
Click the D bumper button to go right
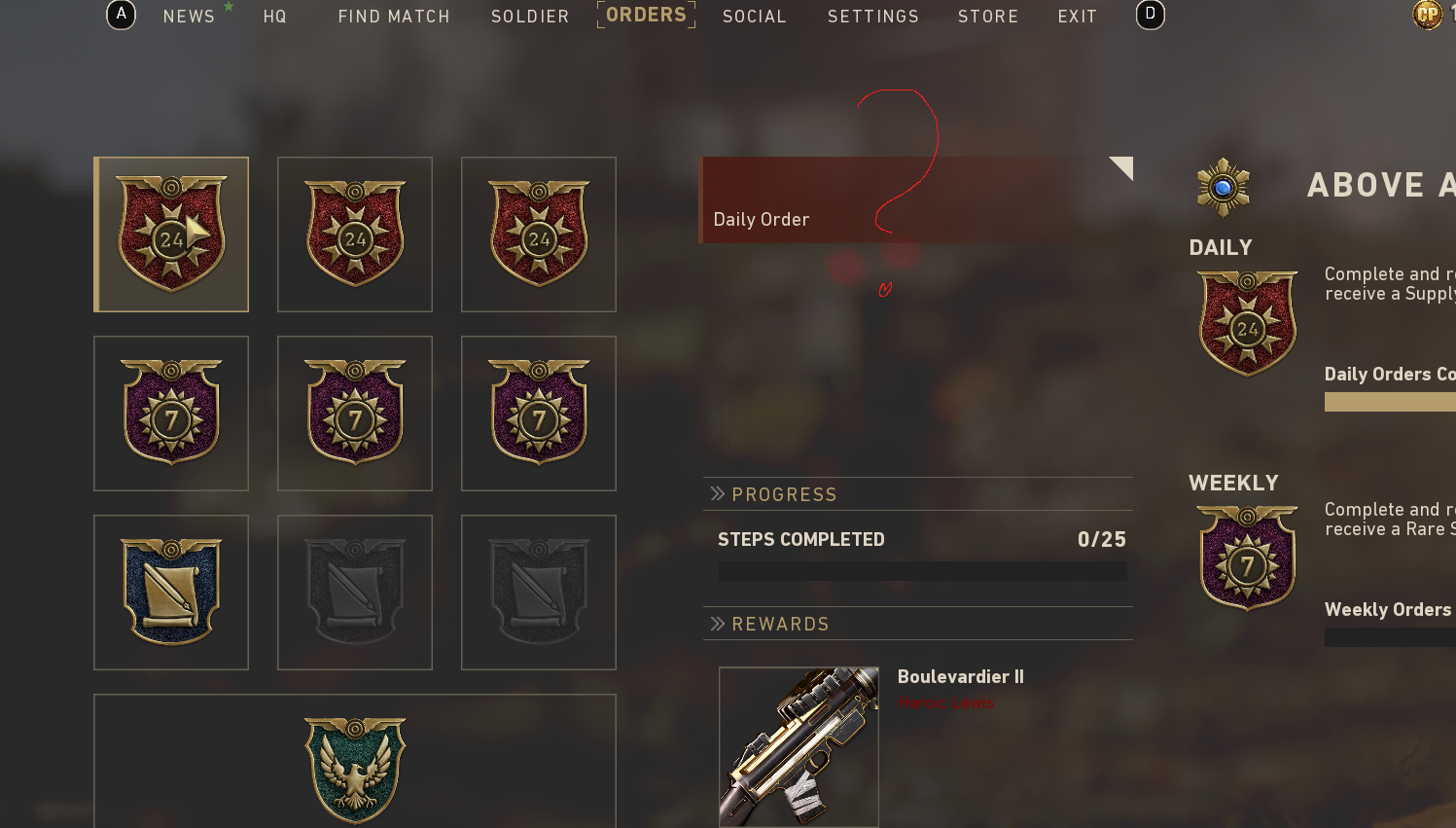[1151, 15]
